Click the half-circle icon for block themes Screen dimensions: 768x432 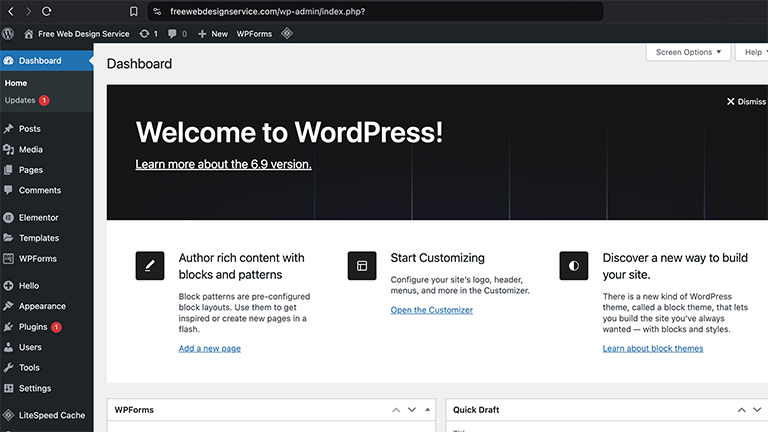pos(574,265)
